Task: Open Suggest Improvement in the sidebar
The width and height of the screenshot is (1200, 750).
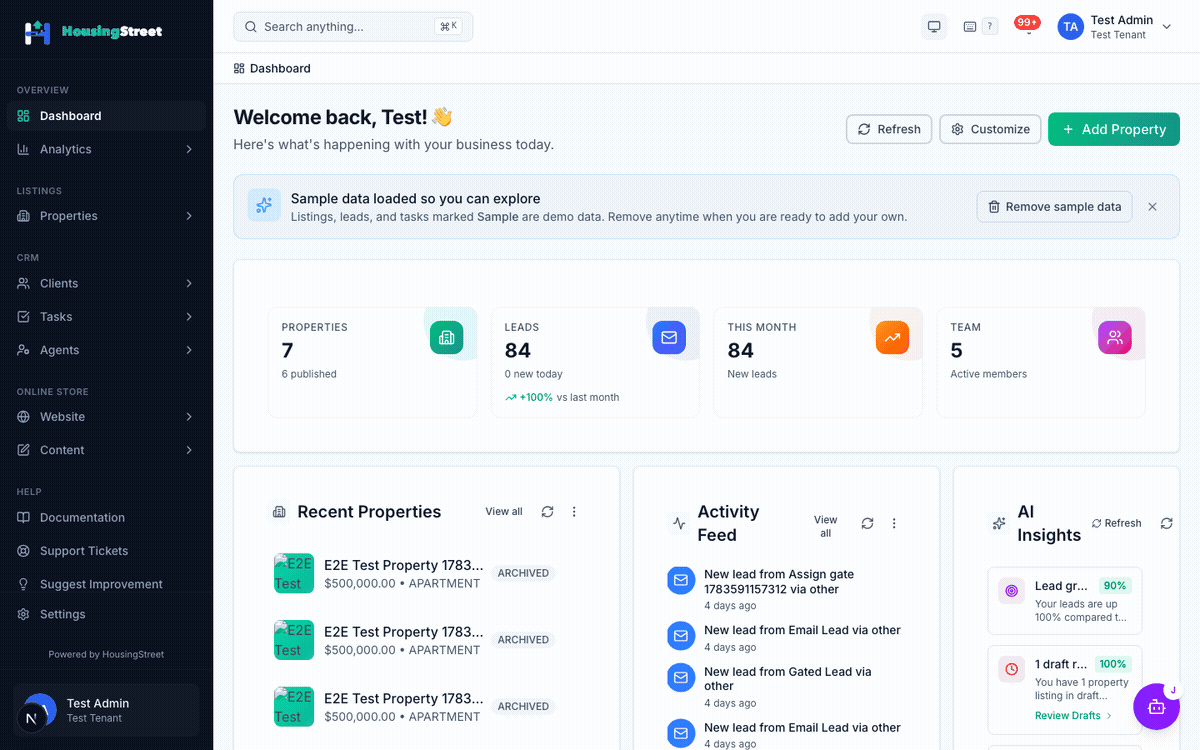Action: [x=106, y=584]
